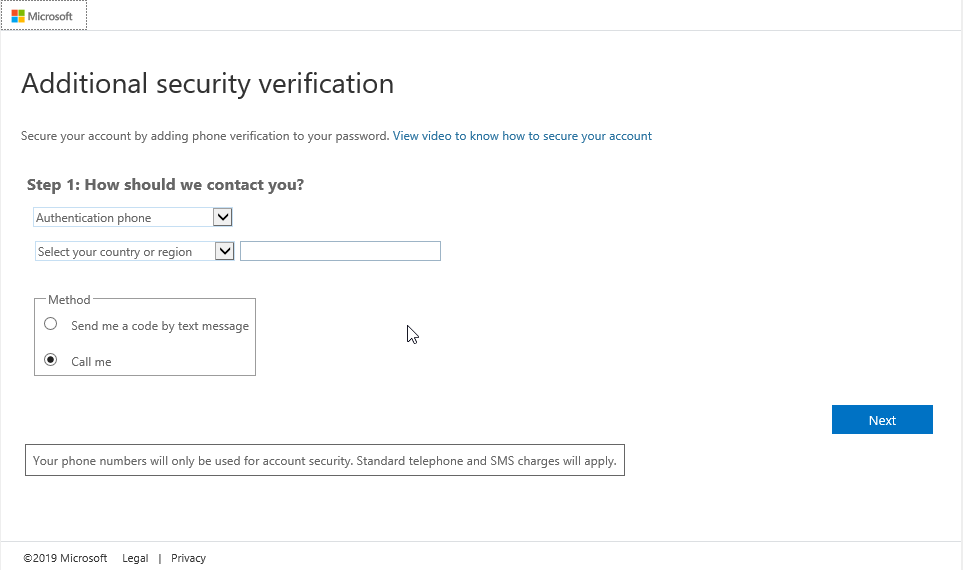Click the Microsoft four-square logo icon

click(18, 16)
